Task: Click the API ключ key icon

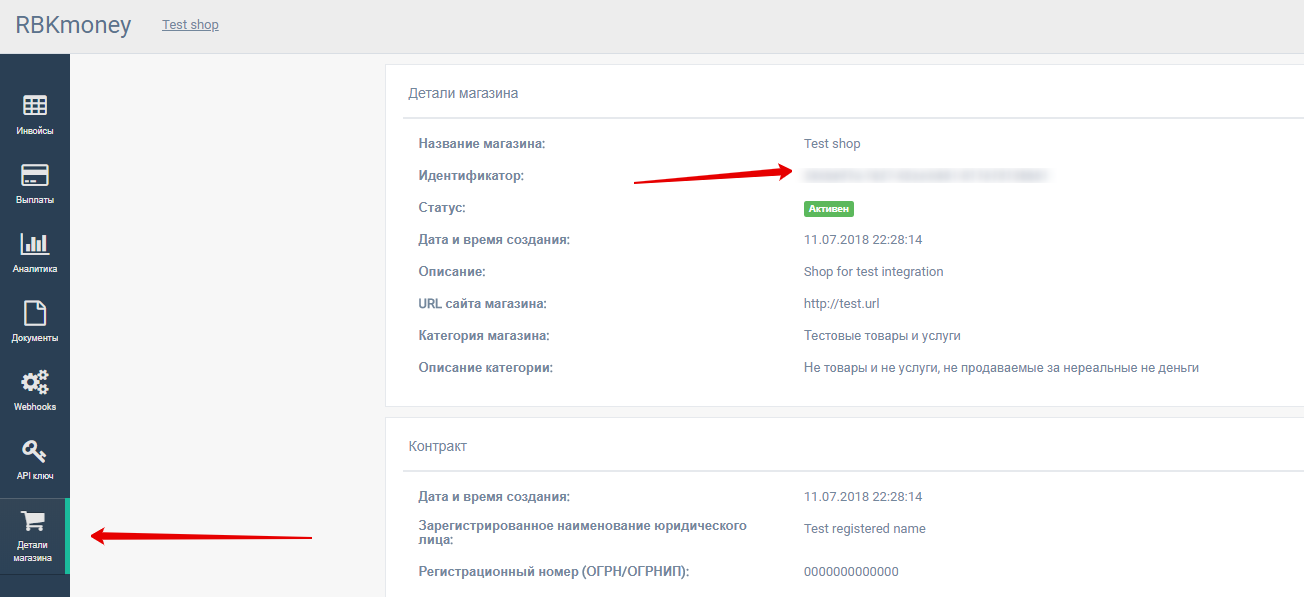Action: point(35,452)
